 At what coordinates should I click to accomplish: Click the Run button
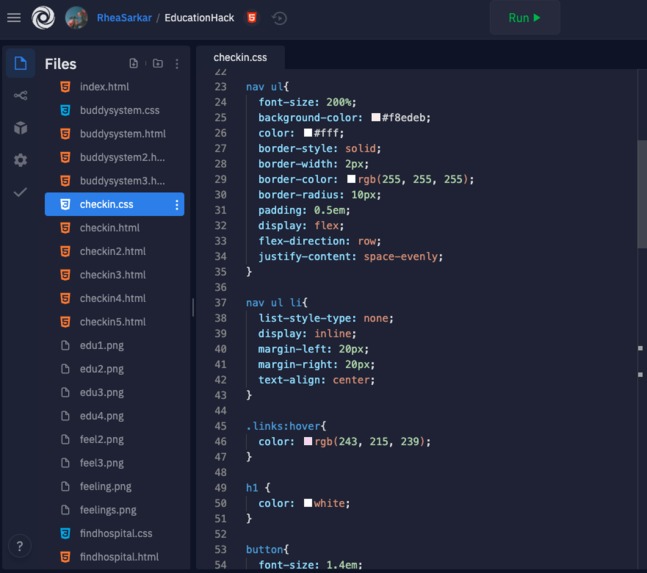pyautogui.click(x=524, y=18)
